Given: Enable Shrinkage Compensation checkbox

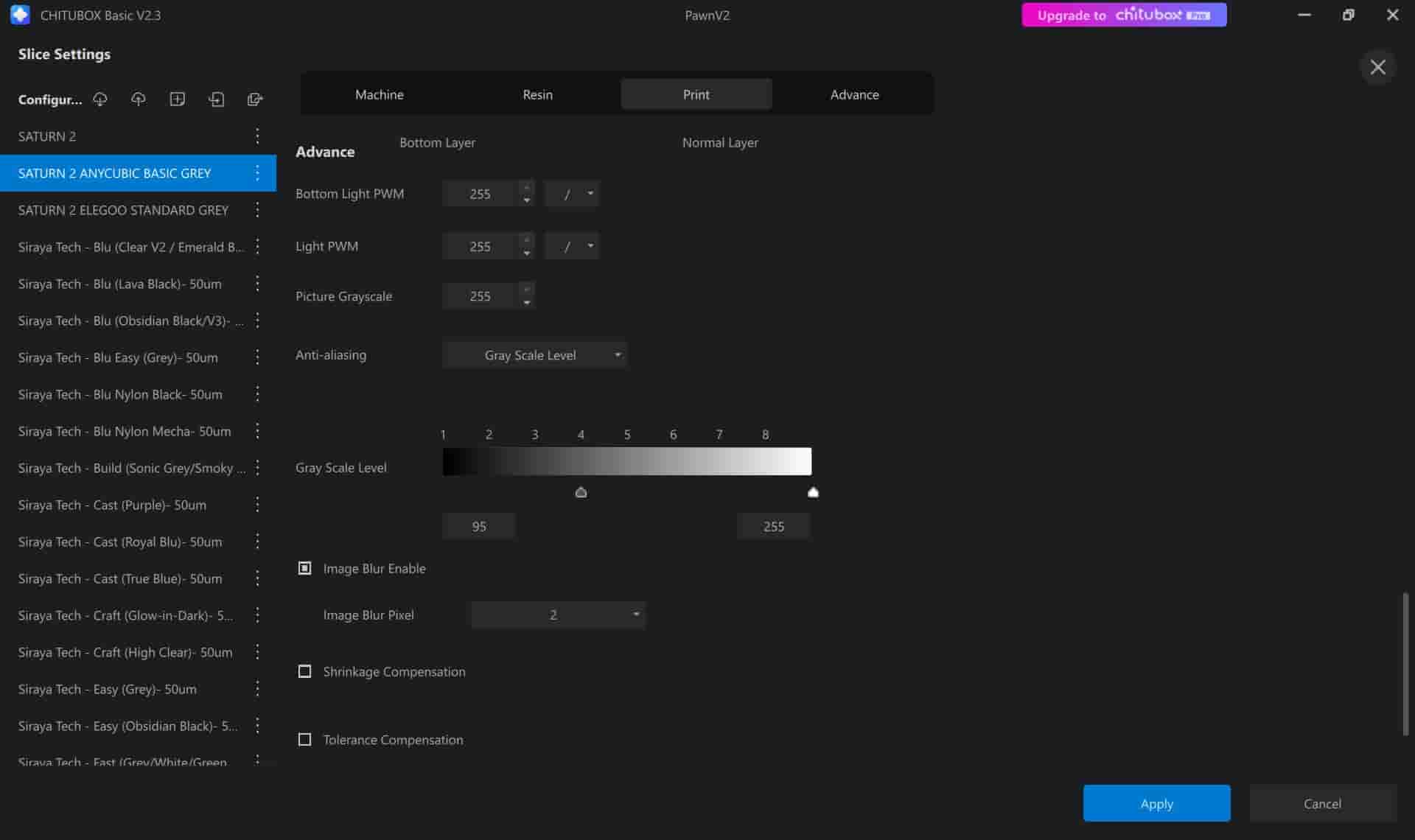Looking at the screenshot, I should (304, 671).
